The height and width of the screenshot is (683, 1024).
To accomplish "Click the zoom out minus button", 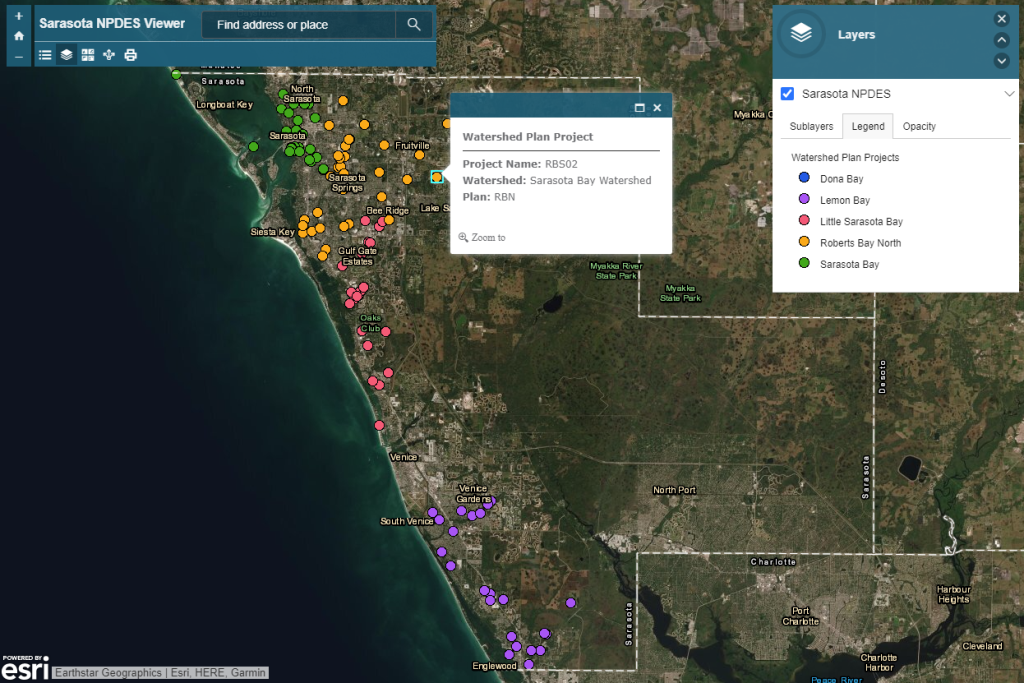I will point(18,57).
